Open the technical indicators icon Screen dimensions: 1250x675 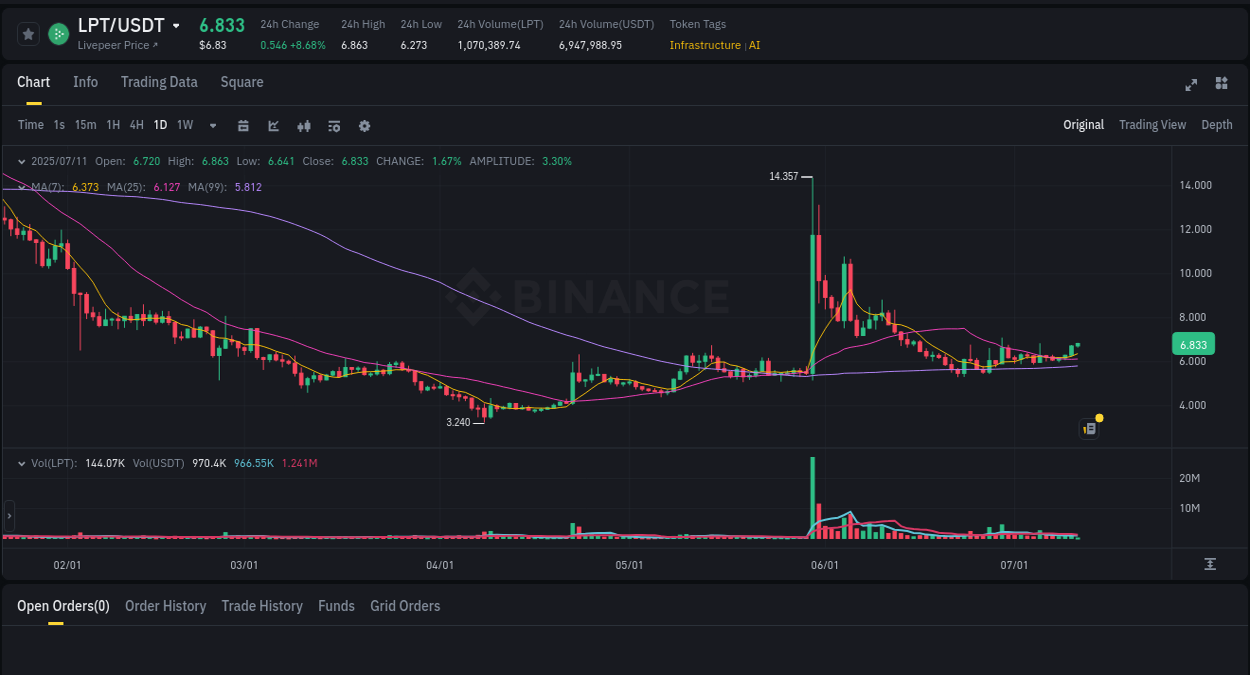[272, 125]
